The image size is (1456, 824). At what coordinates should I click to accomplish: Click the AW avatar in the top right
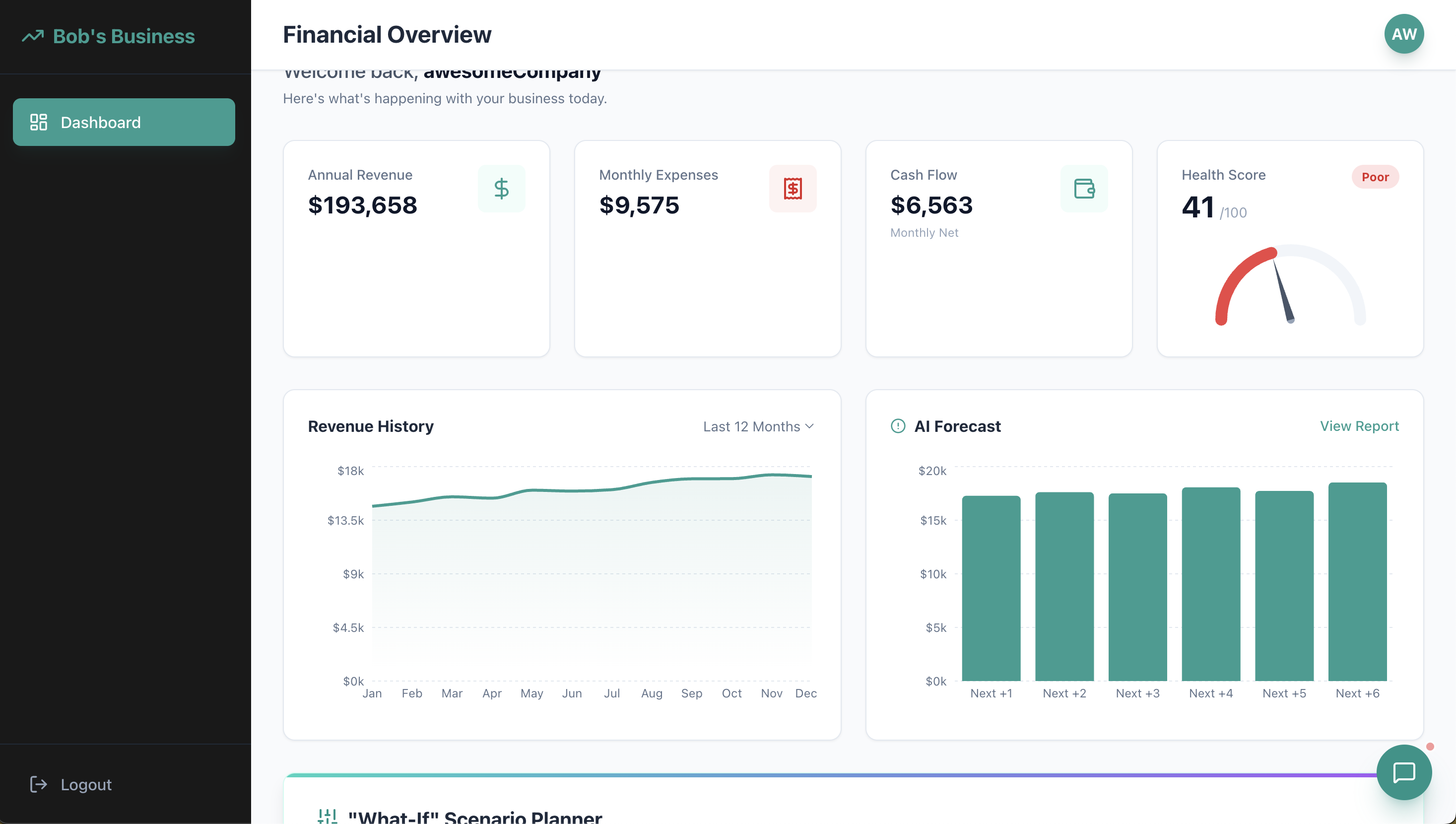point(1404,33)
